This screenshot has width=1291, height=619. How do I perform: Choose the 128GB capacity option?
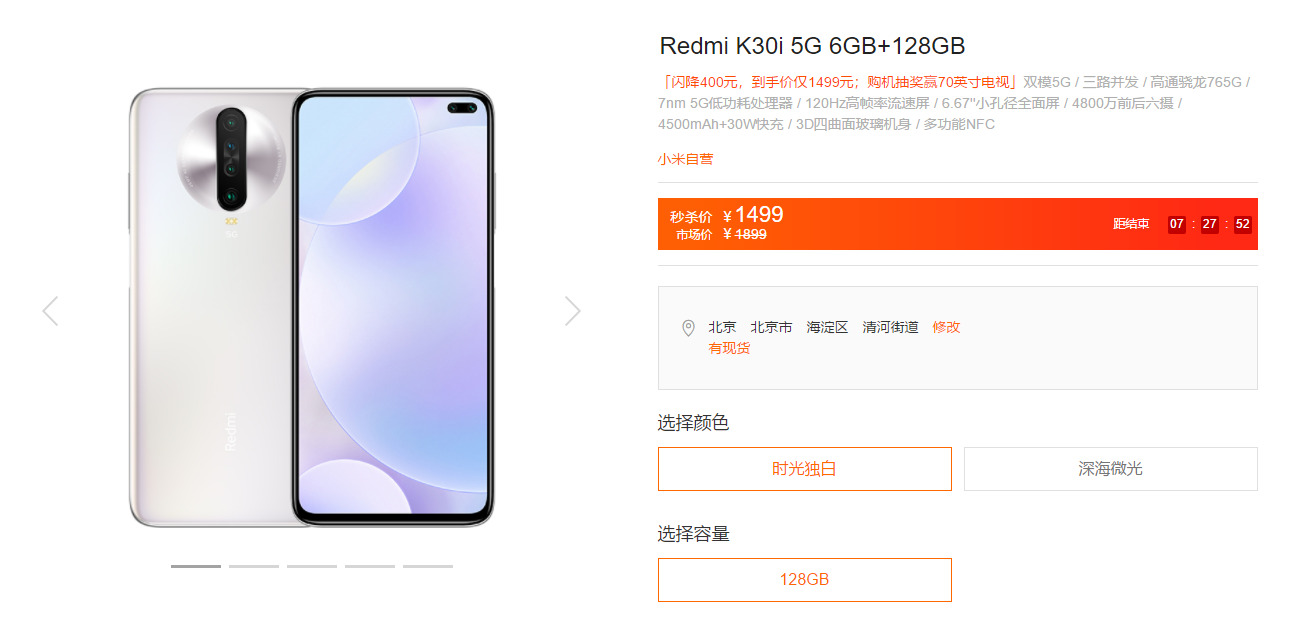point(805,580)
